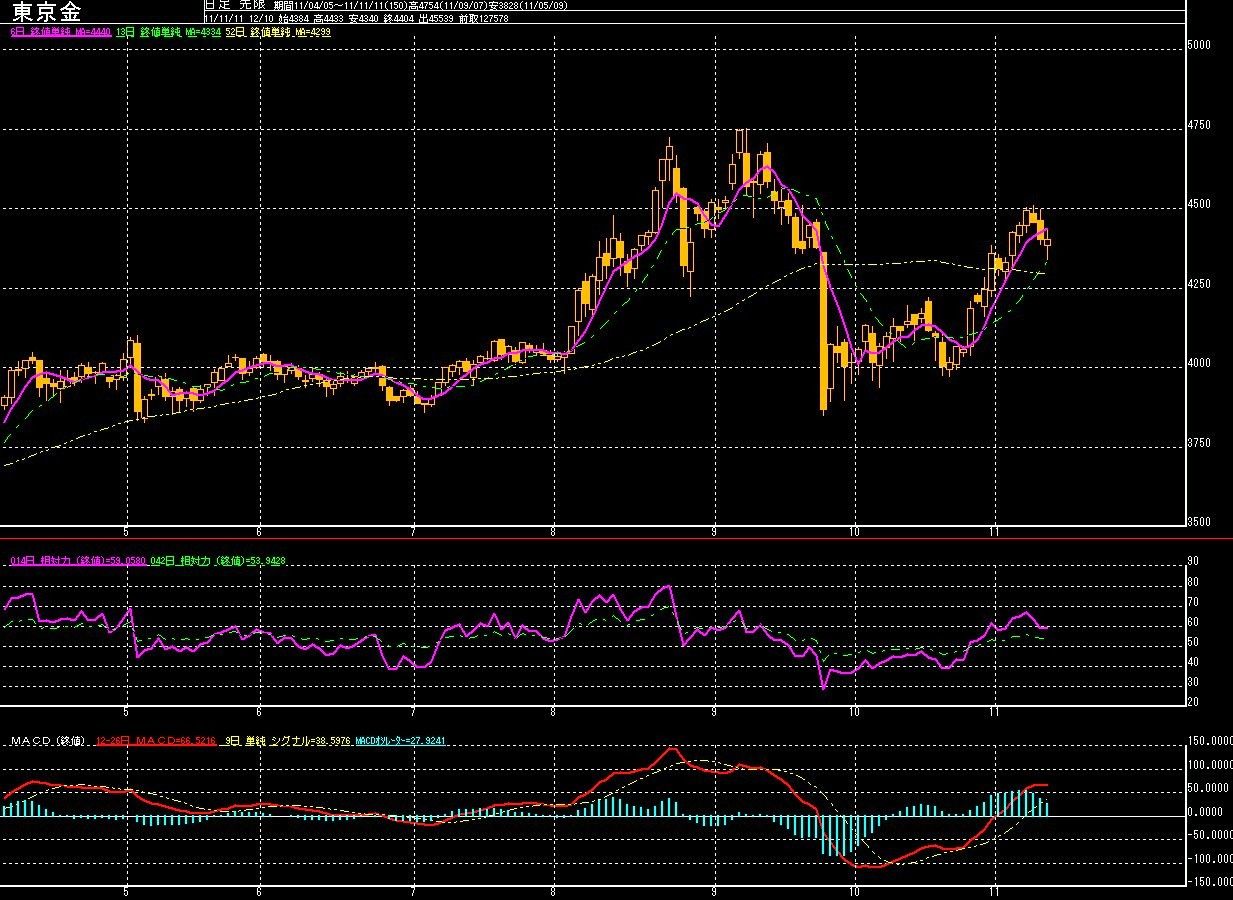Click the 20 label on RSI axis
The image size is (1233, 900).
1192,702
